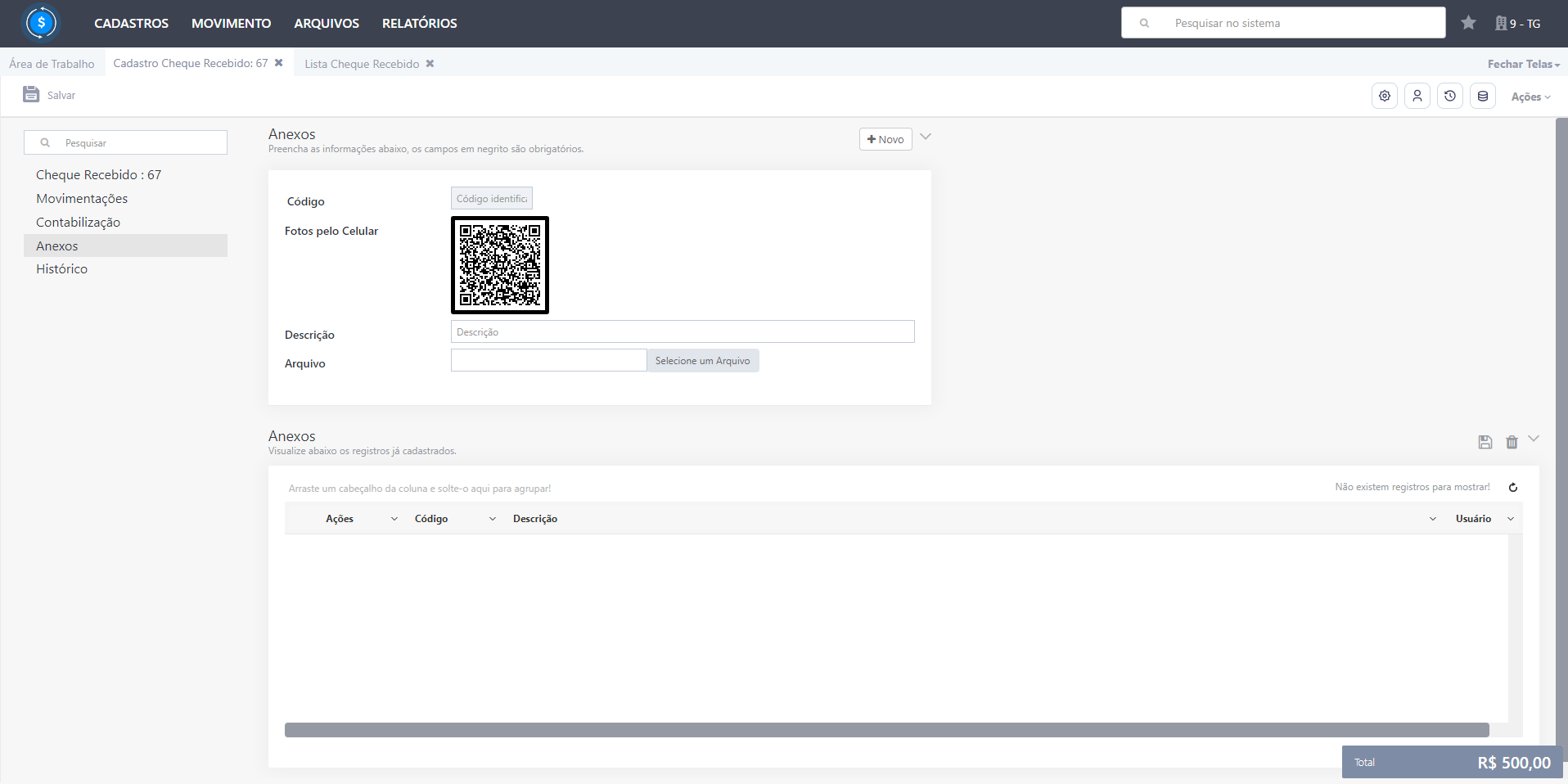Click the Fotos pelo Celular QR code

(500, 265)
